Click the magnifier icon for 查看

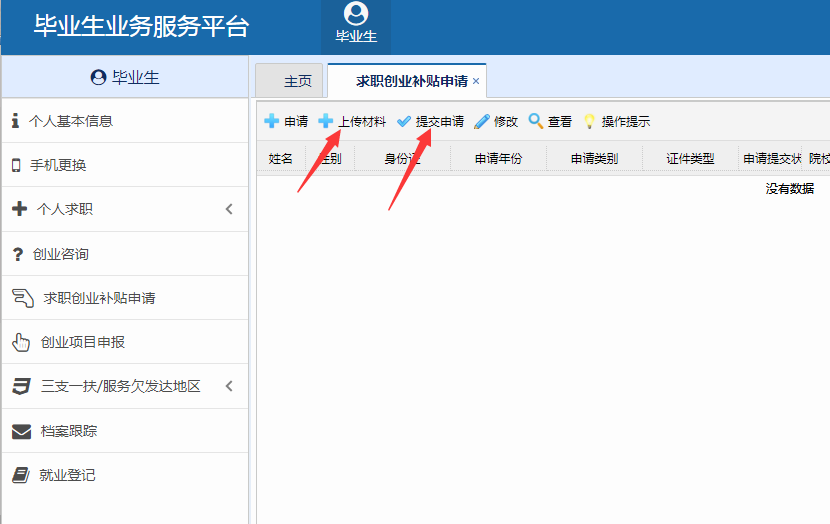(536, 121)
